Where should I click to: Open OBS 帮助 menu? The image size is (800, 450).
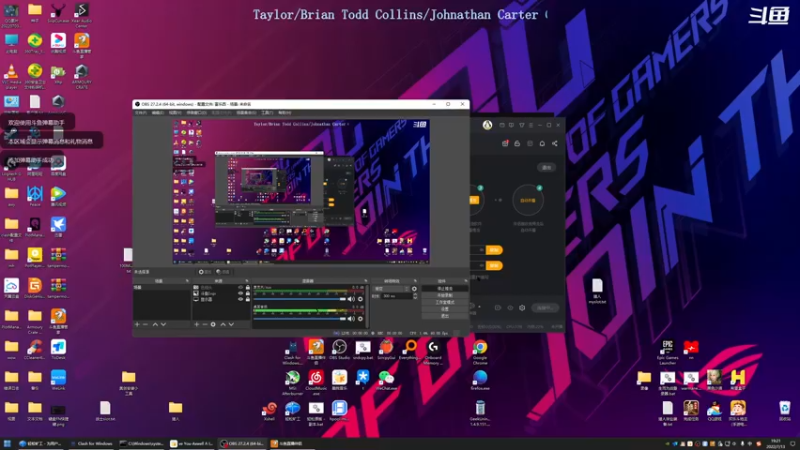tap(285, 113)
